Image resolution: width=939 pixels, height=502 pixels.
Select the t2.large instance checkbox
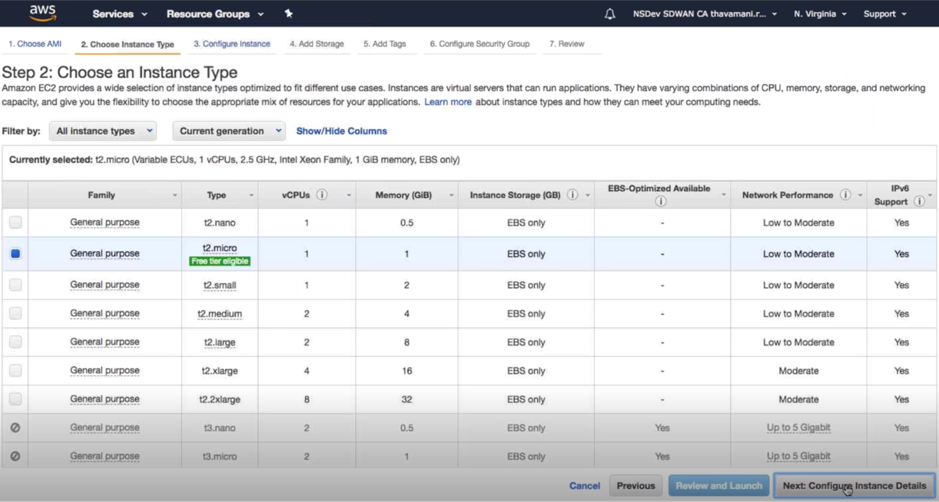tap(16, 341)
